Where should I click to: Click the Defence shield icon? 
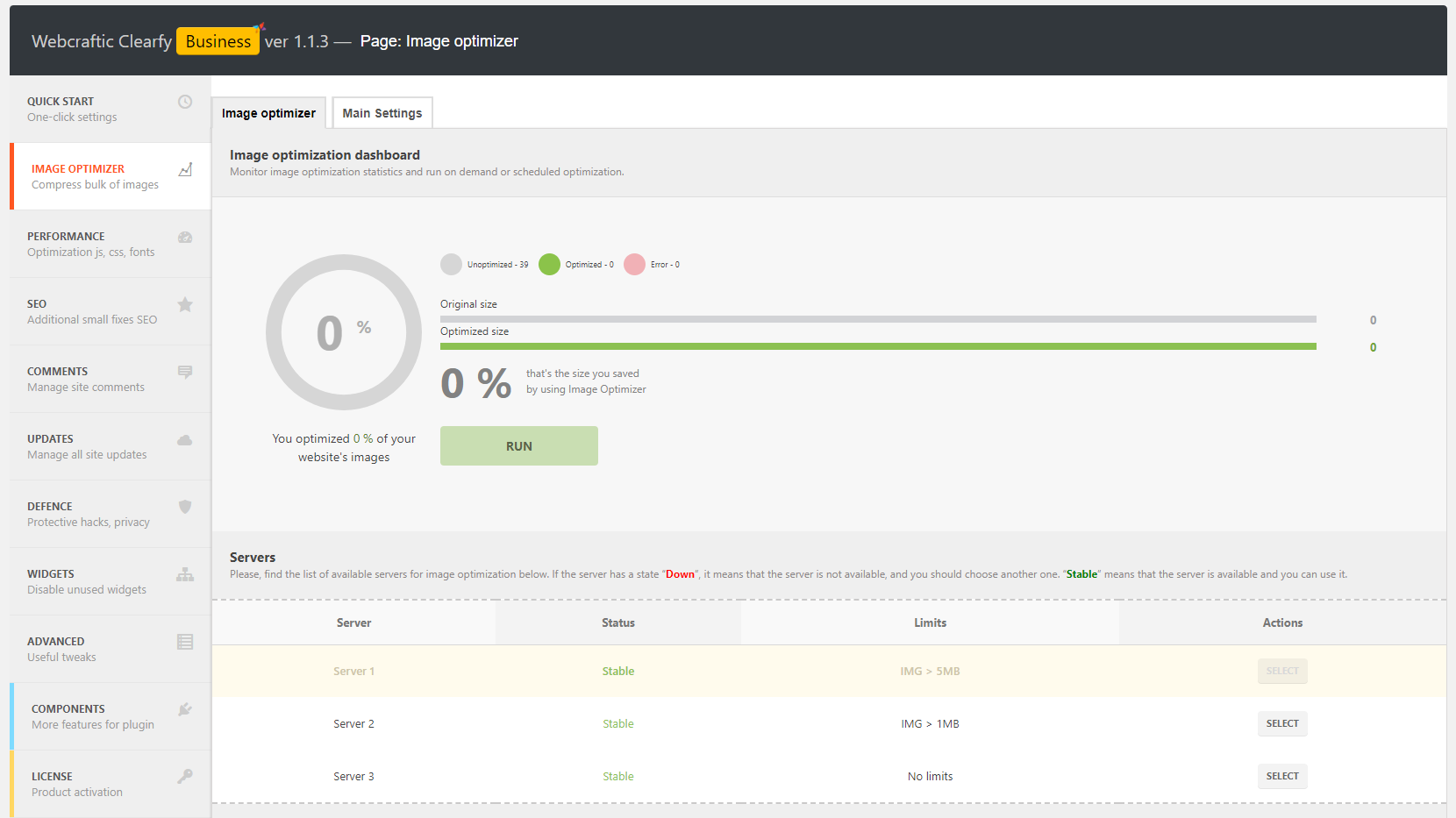click(x=185, y=507)
